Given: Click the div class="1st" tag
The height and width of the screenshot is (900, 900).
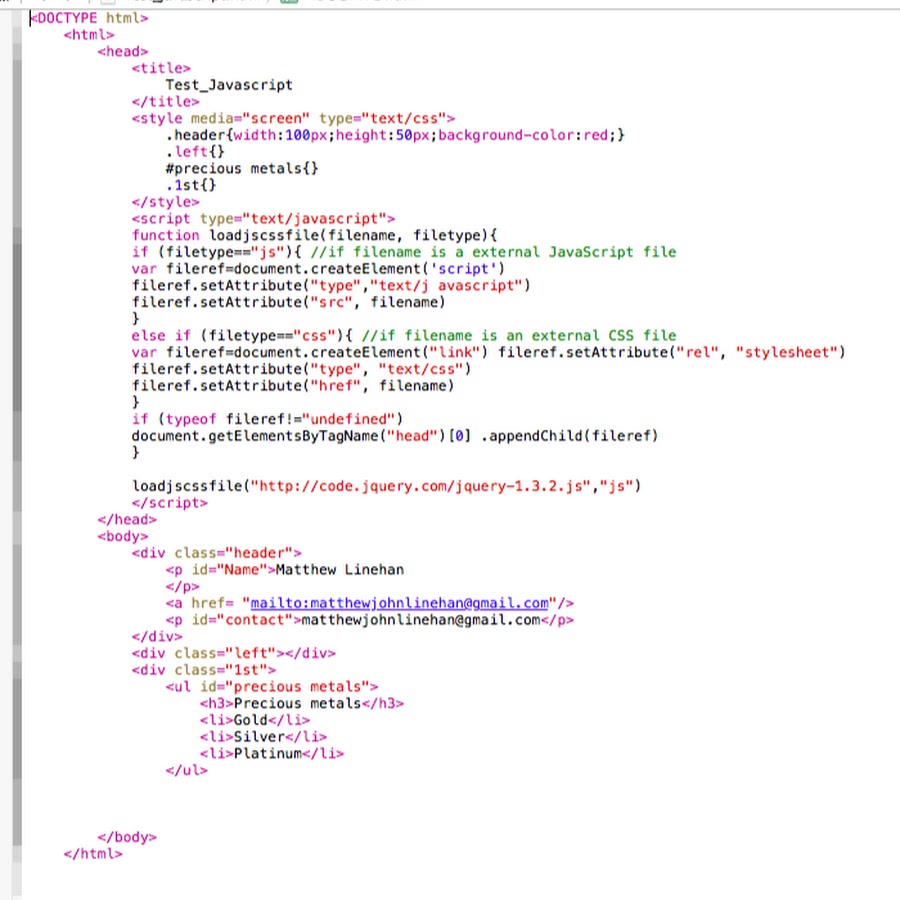Looking at the screenshot, I should click(x=204, y=670).
